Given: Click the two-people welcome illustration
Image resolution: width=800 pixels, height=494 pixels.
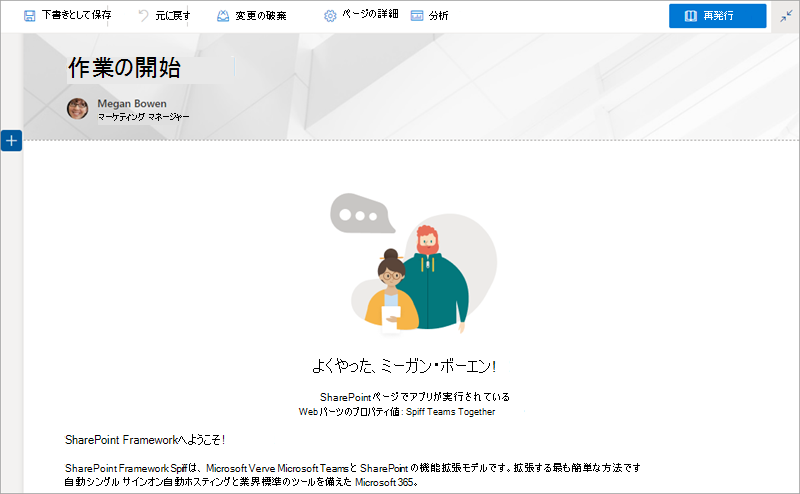Looking at the screenshot, I should (414, 264).
